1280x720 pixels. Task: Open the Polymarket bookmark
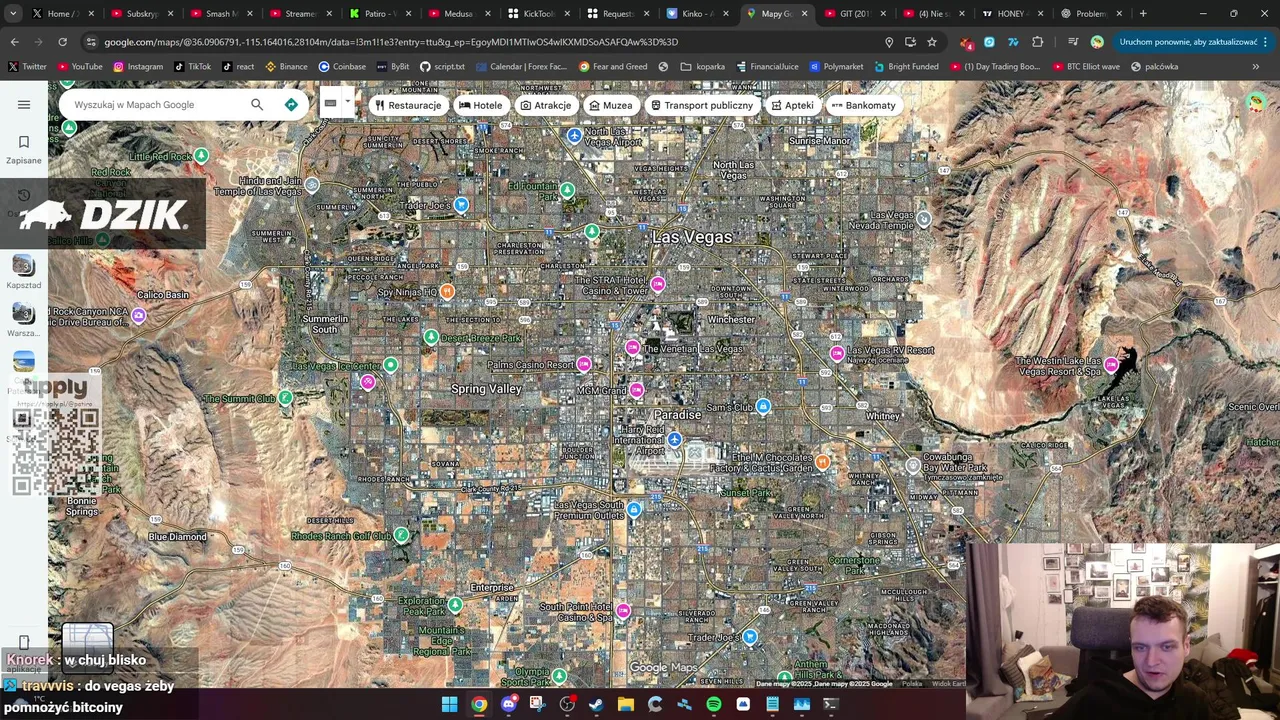tap(836, 67)
